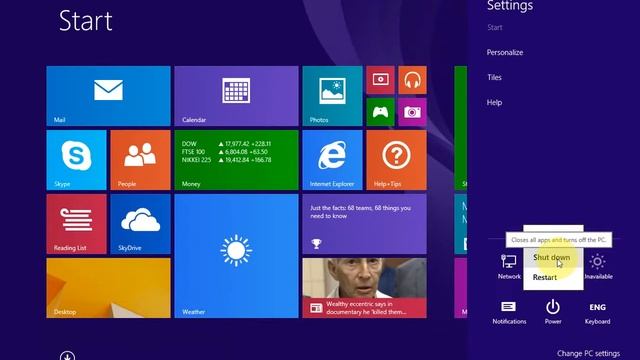
Task: Open the Sports tile with trophy icon
Action: coord(364,224)
